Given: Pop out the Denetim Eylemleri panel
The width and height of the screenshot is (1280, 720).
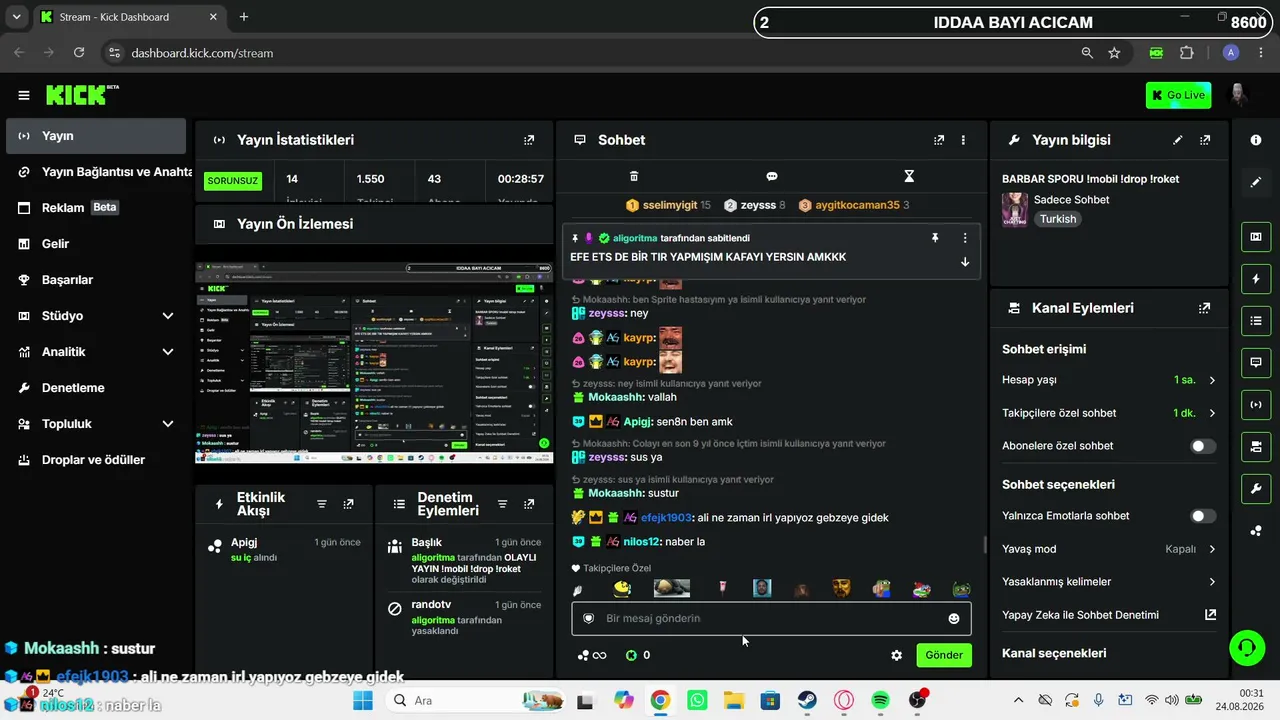Looking at the screenshot, I should tap(529, 504).
